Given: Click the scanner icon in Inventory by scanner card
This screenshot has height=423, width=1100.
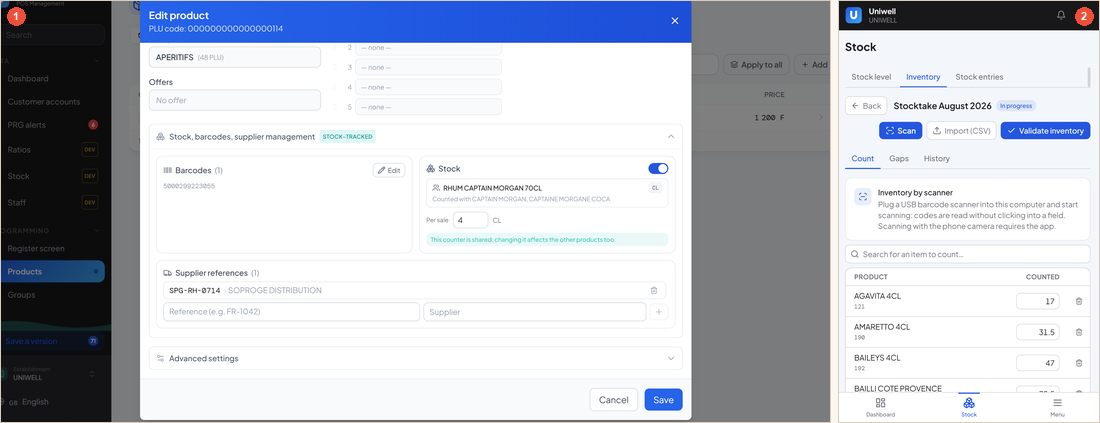Looking at the screenshot, I should (862, 197).
